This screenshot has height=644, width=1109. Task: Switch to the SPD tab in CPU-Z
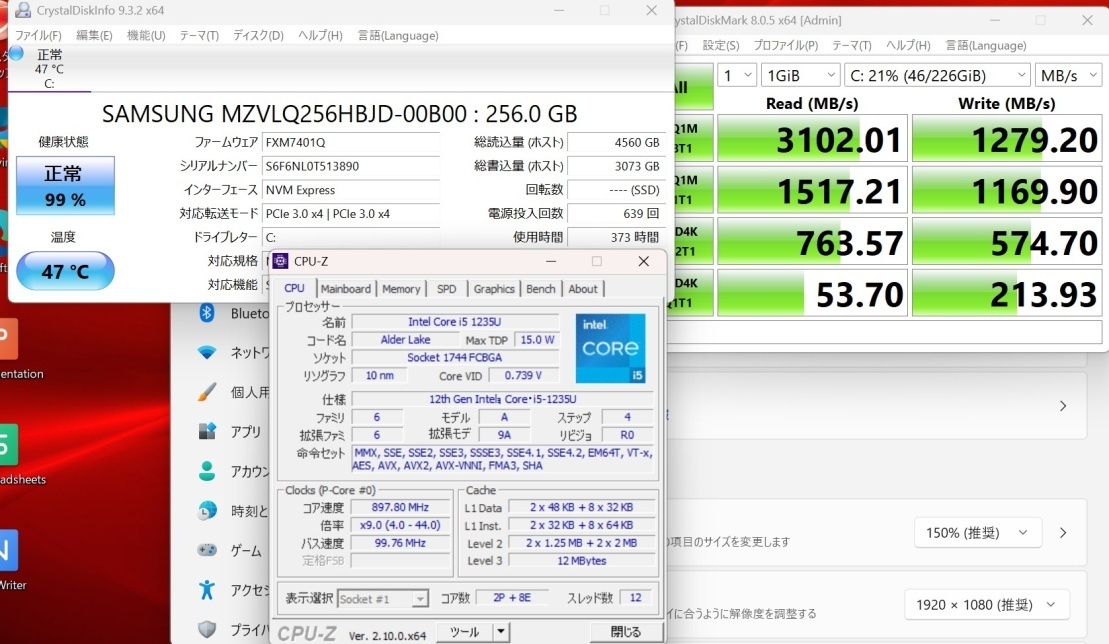point(446,289)
